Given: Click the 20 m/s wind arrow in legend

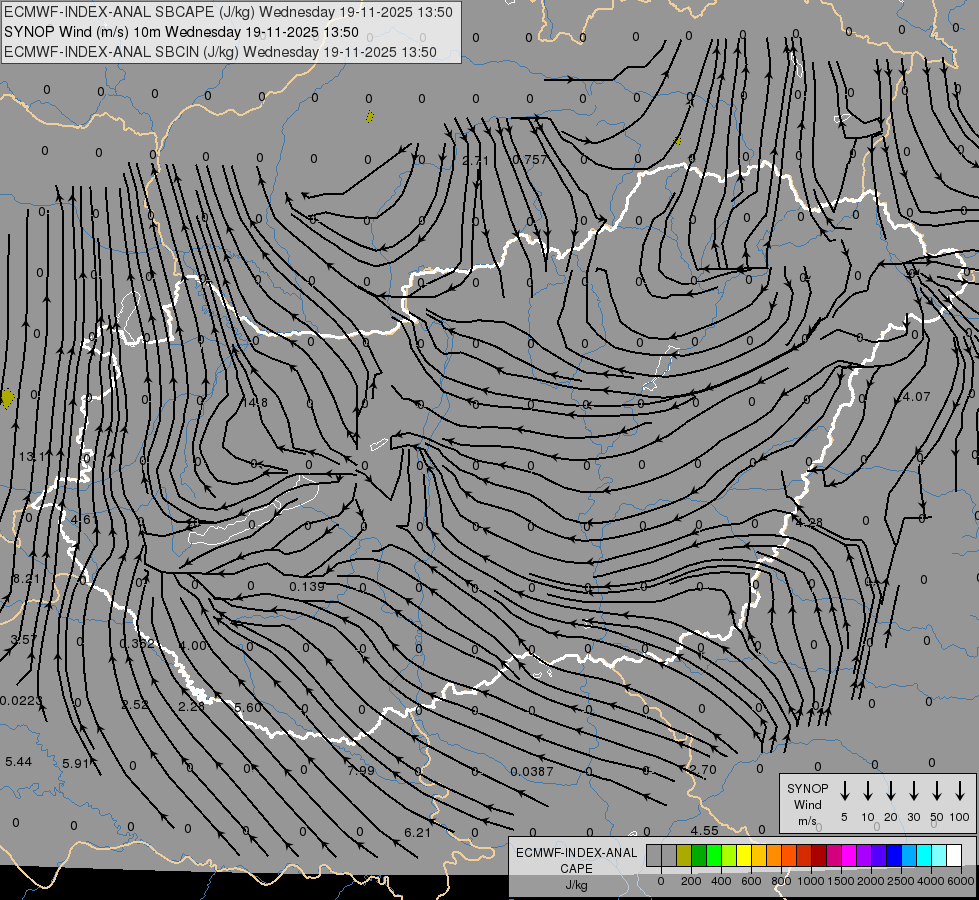Looking at the screenshot, I should 891,790.
